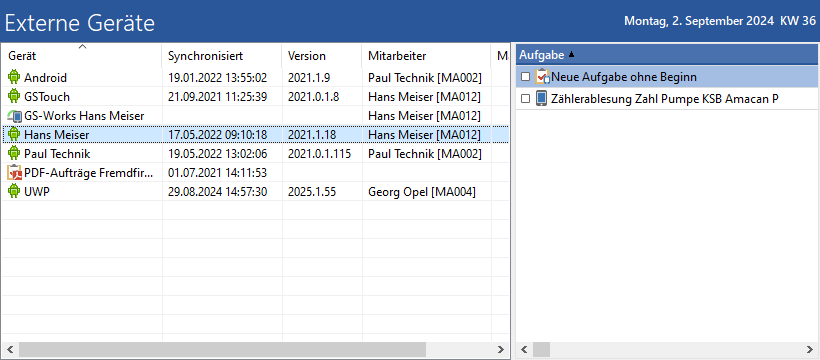The image size is (820, 360).
Task: Click the sort arrow next to Aufgabe
Action: point(571,55)
